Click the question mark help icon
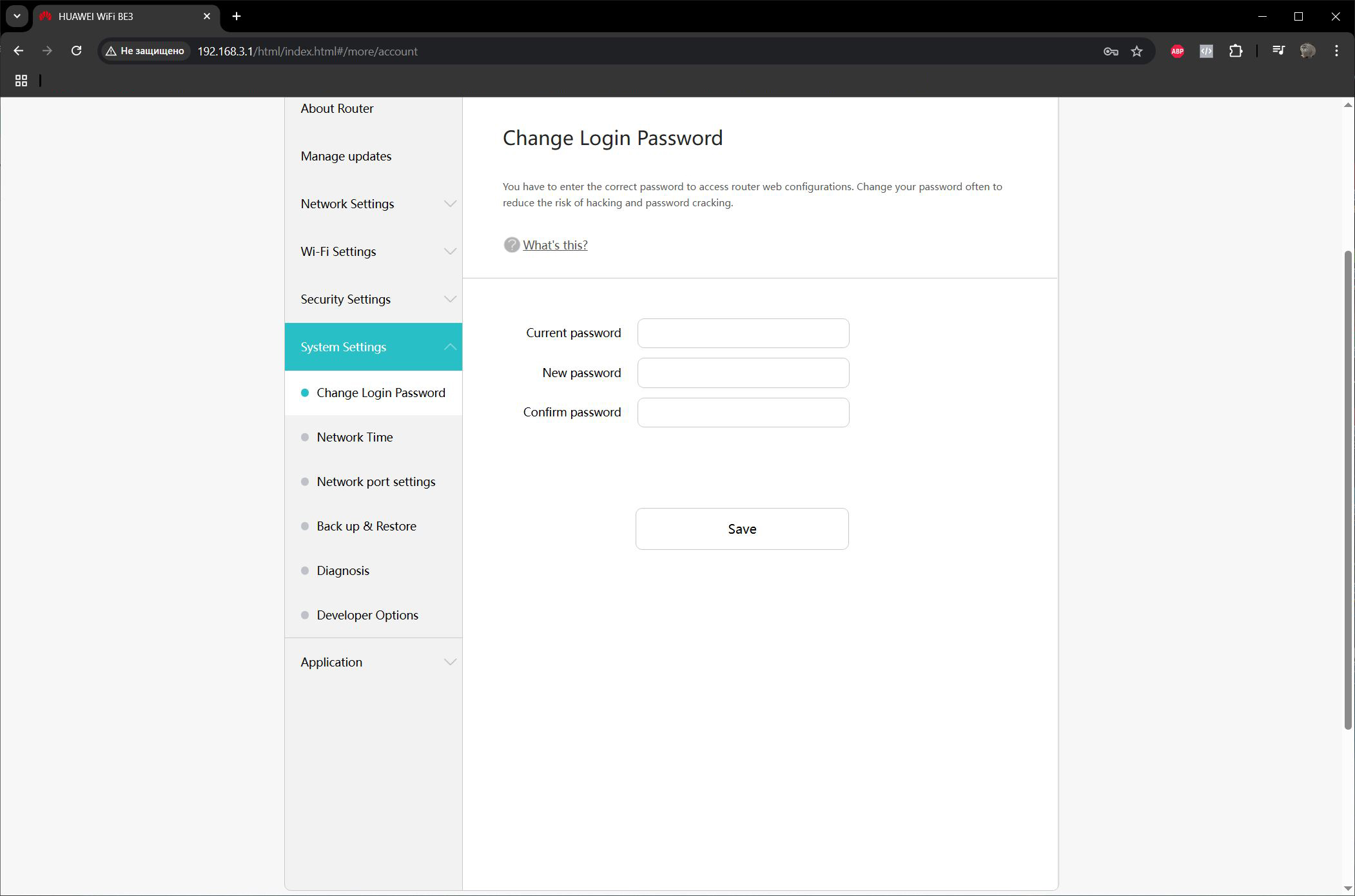Screen dimensions: 1355x896 click(x=511, y=245)
